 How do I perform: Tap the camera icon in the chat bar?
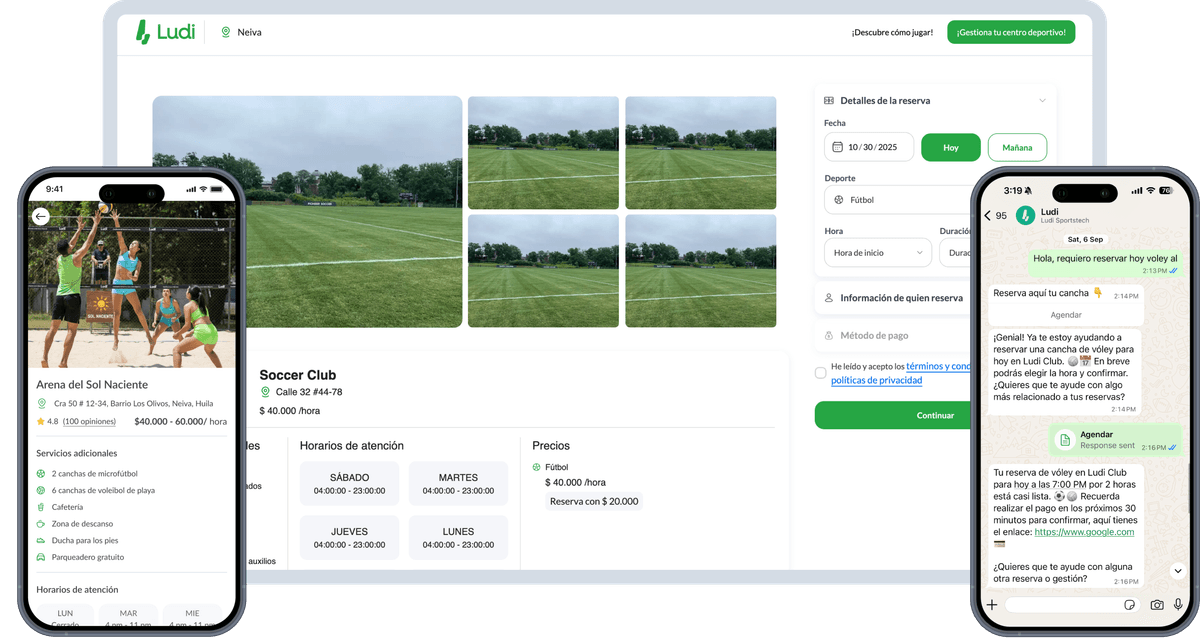pos(1157,604)
